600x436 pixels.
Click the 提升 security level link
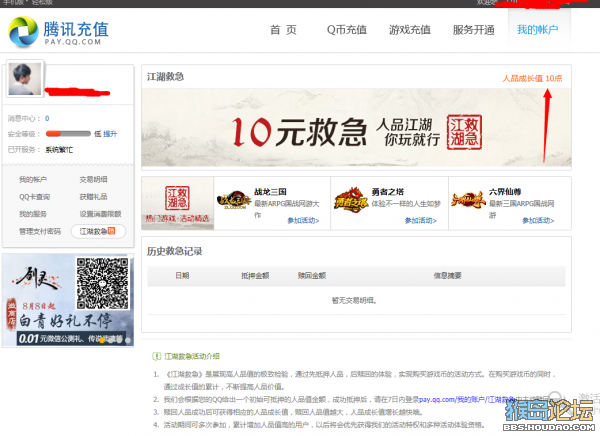tap(110, 134)
